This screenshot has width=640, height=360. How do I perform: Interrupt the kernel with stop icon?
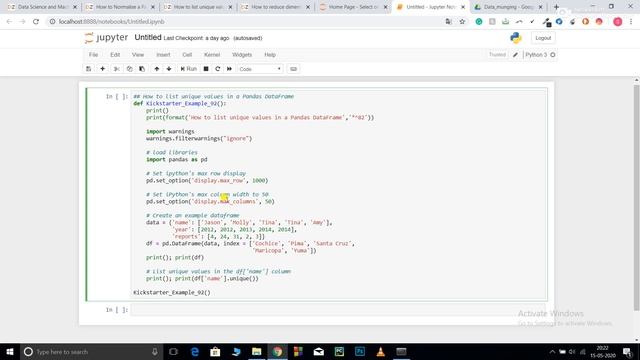tap(206, 69)
